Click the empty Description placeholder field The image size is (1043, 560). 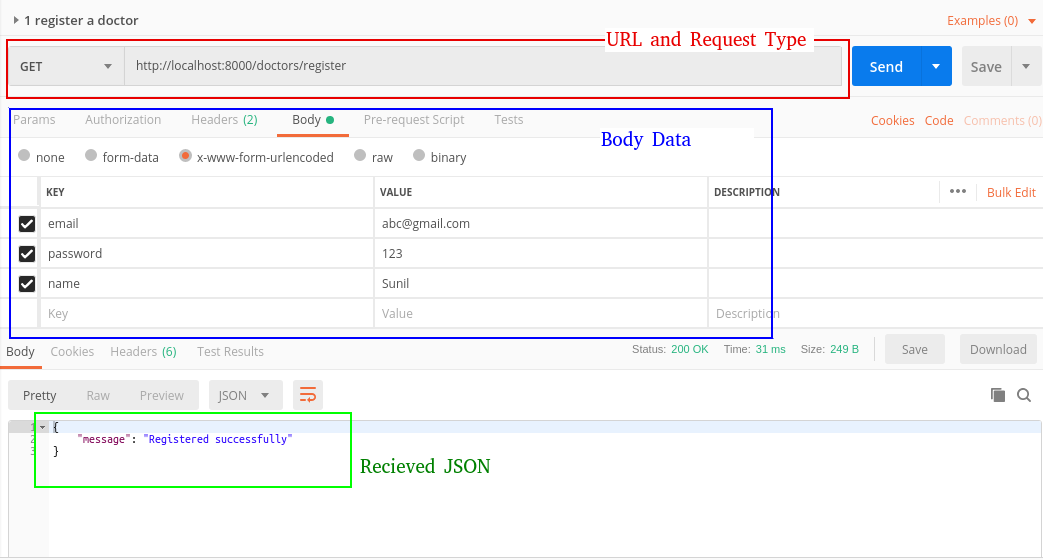point(875,313)
